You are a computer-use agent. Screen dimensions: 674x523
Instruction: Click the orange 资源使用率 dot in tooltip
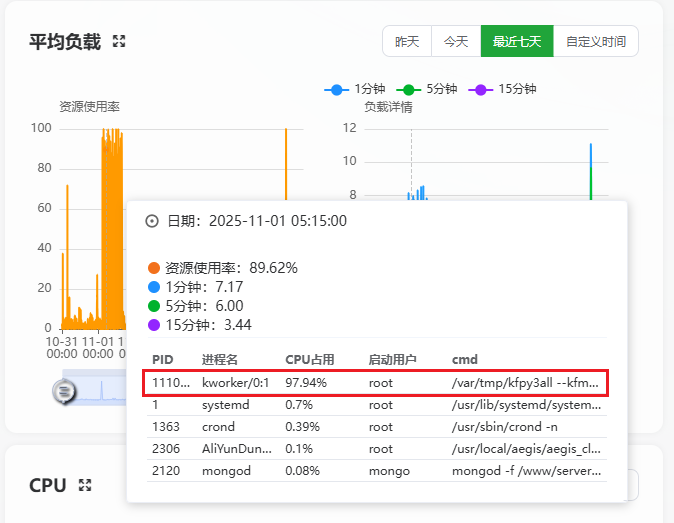click(153, 268)
